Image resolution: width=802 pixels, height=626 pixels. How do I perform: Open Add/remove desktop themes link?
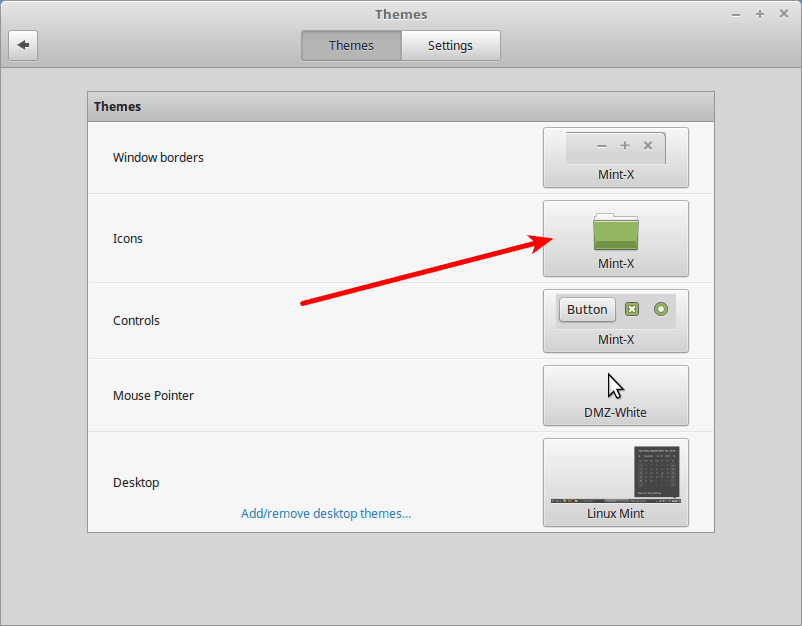coord(325,513)
